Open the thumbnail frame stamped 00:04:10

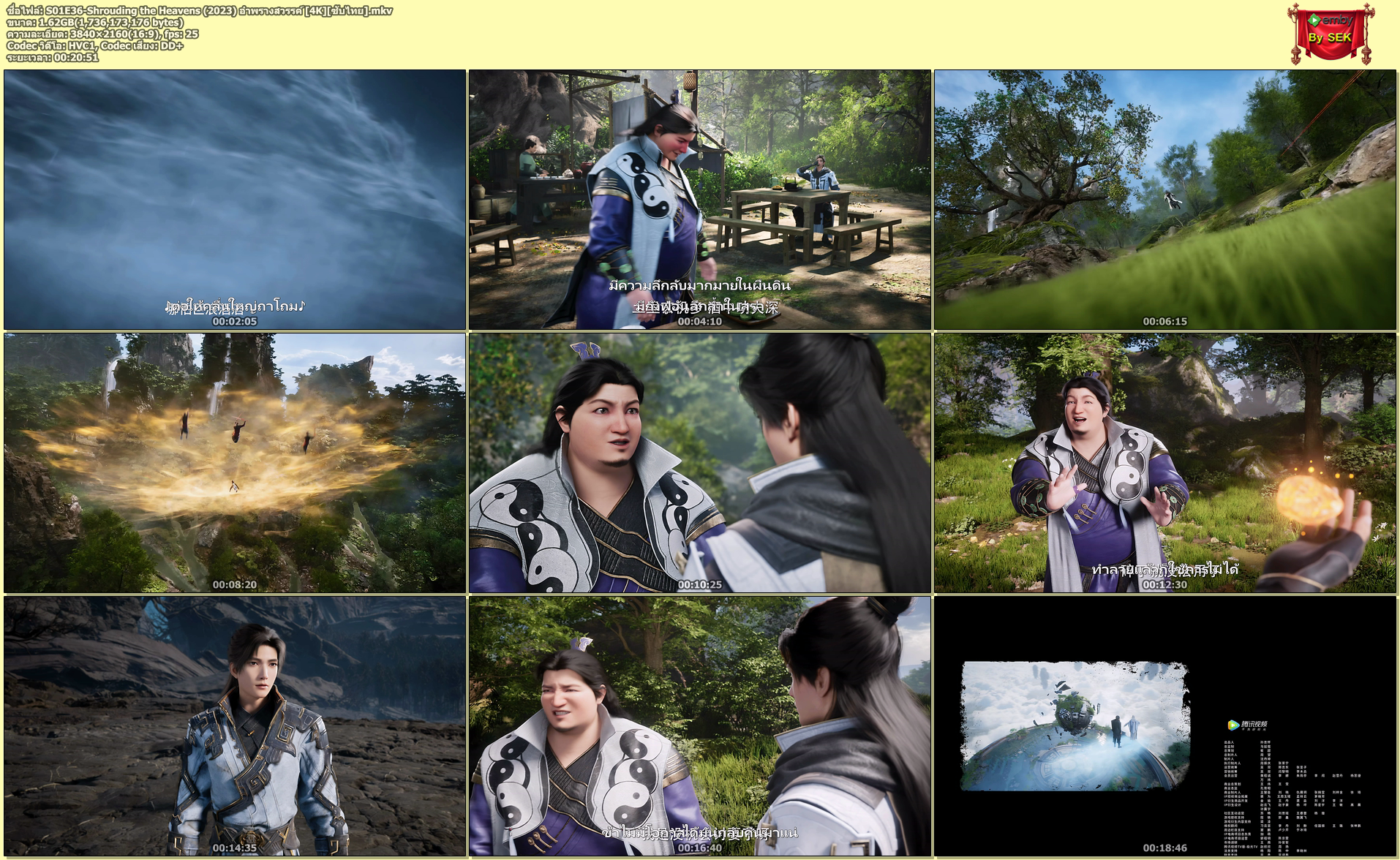pos(700,200)
